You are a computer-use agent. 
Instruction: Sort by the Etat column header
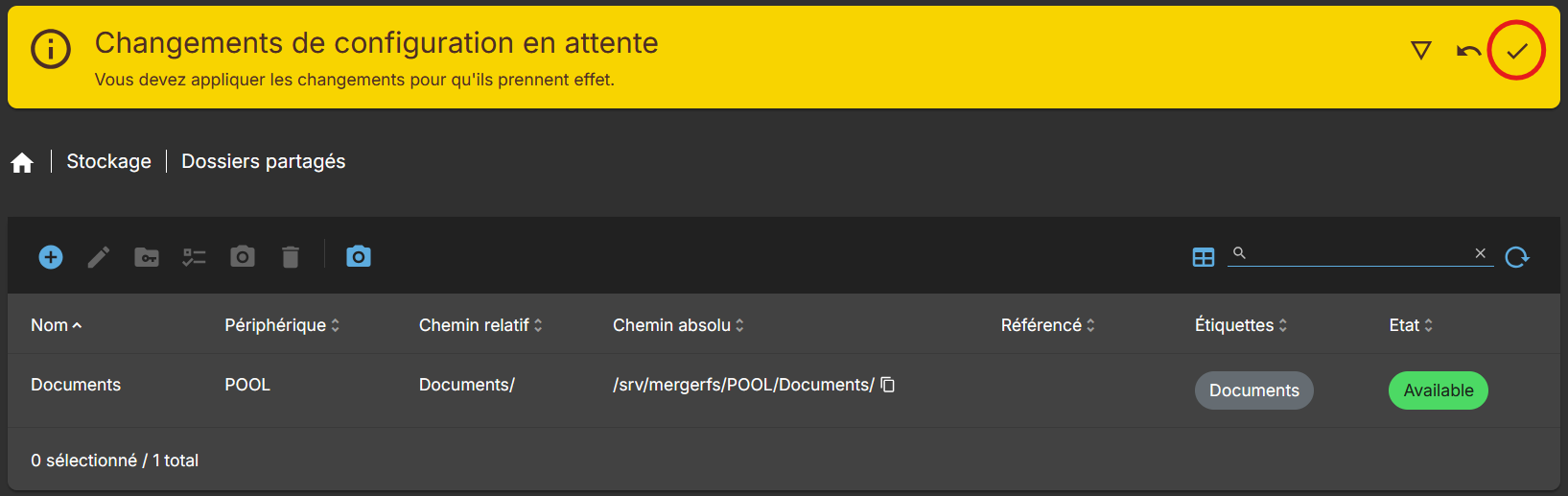(1411, 325)
